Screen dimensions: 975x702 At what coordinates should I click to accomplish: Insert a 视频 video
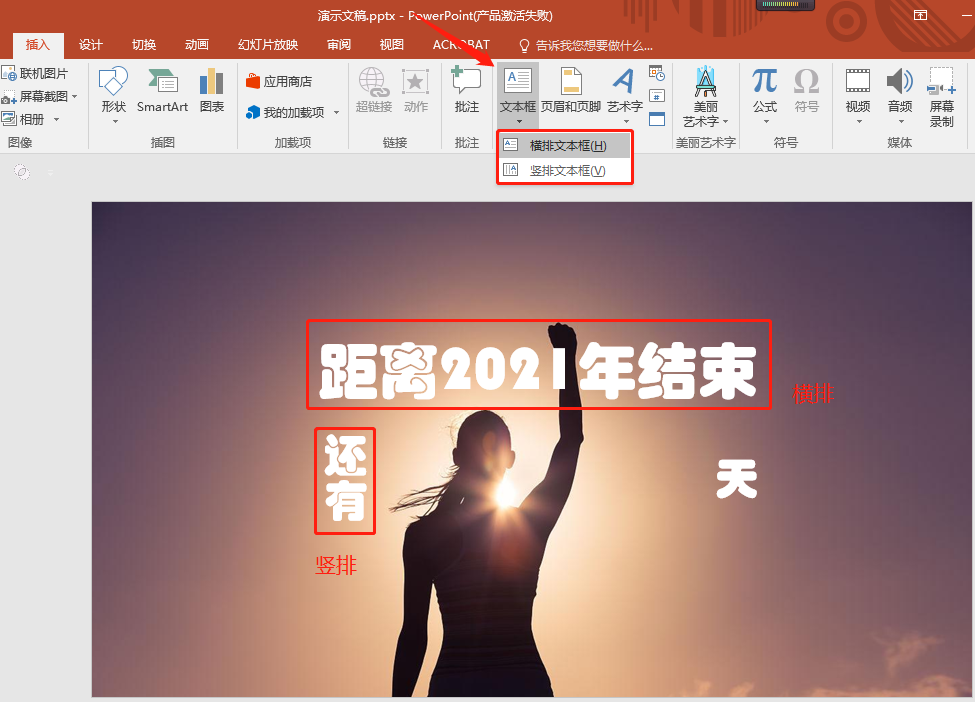(x=857, y=91)
